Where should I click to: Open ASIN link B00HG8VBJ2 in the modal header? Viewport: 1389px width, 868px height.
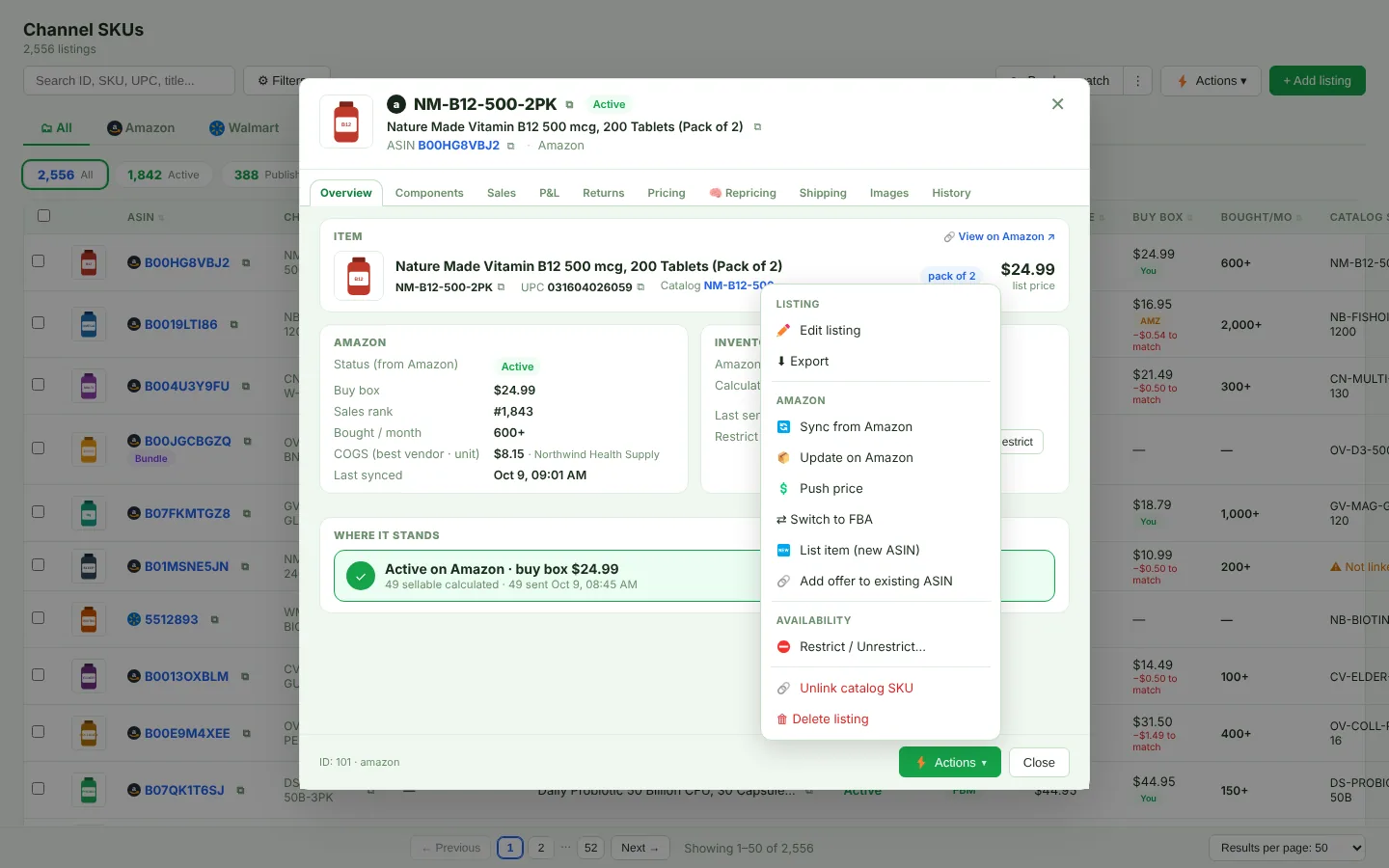coord(458,146)
